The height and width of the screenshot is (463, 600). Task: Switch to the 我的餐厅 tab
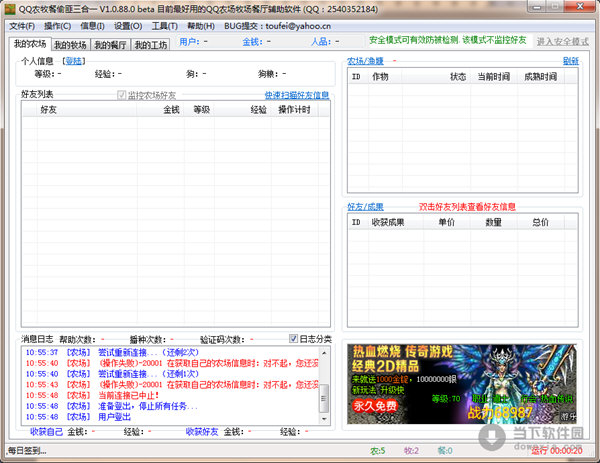pos(110,45)
